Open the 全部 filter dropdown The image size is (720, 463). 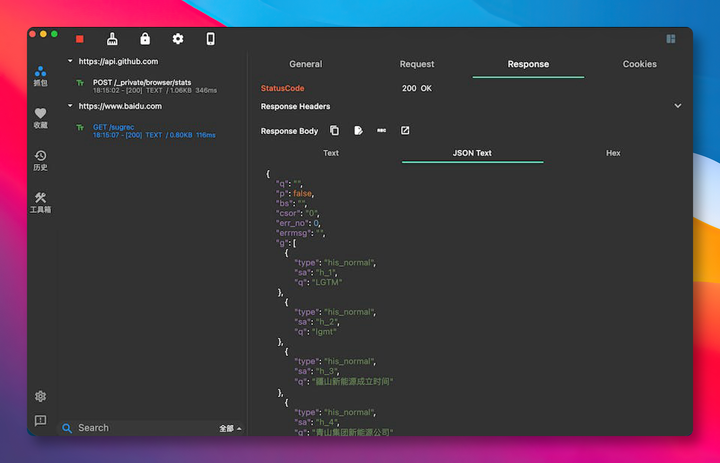point(230,428)
